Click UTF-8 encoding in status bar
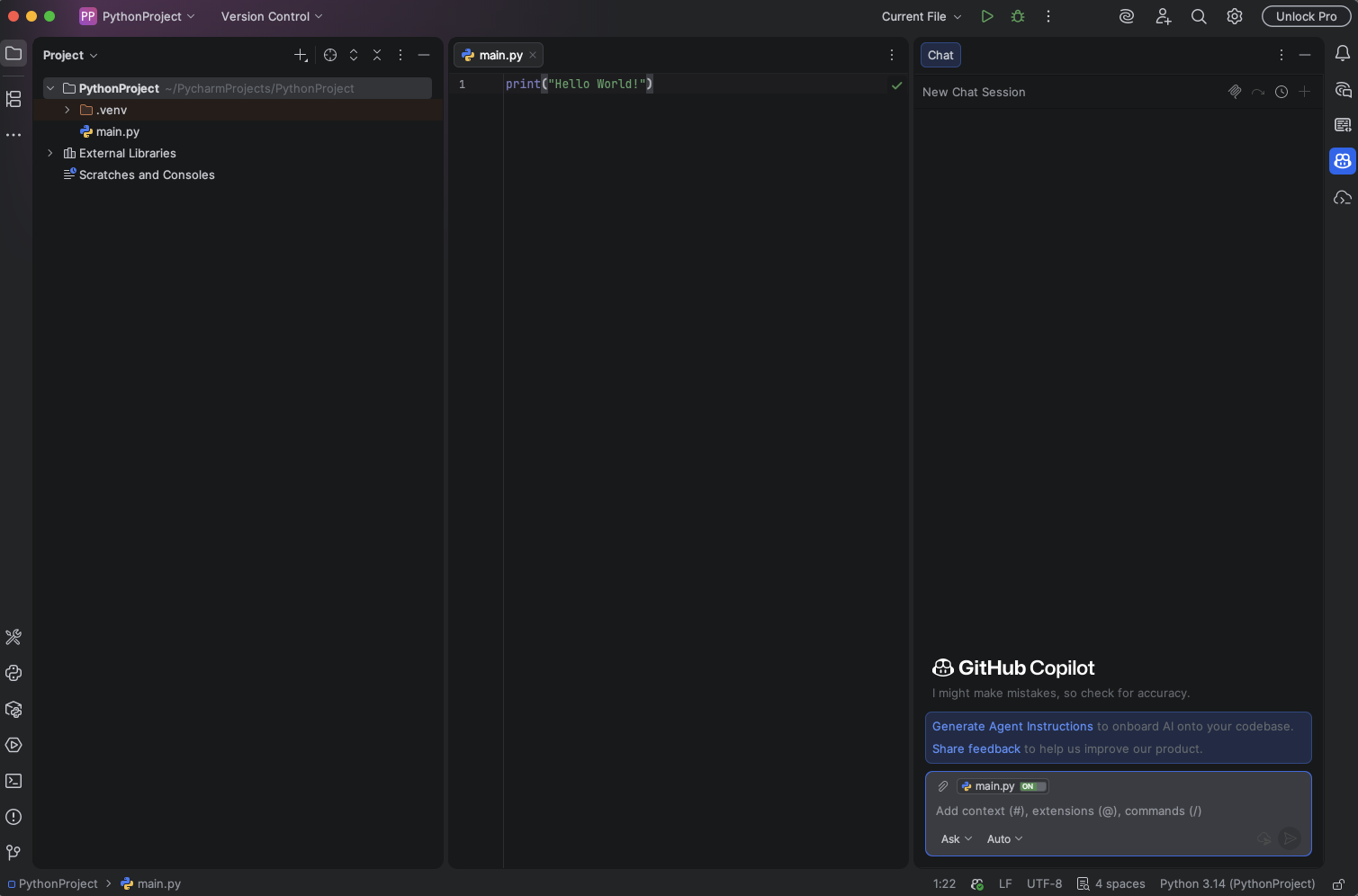The height and width of the screenshot is (896, 1358). [1044, 884]
